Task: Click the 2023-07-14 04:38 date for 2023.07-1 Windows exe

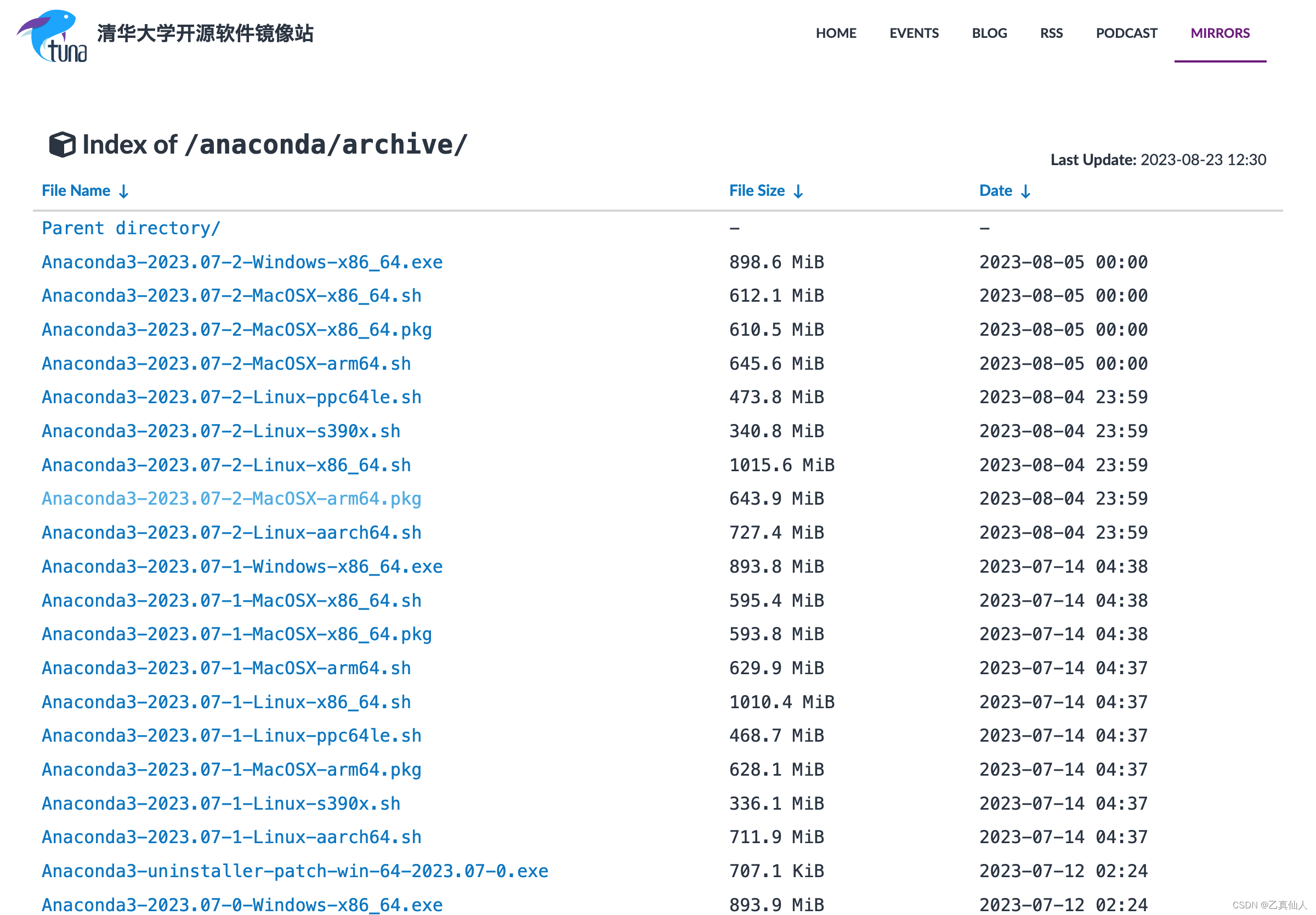Action: click(1063, 567)
